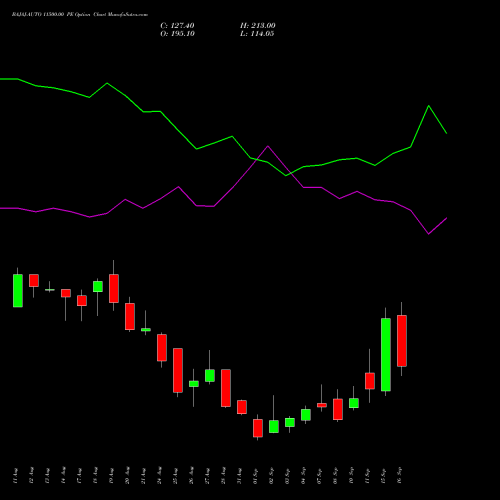Click the lowest red candle above 01 Sep
The width and height of the screenshot is (500, 500).
click(258, 428)
